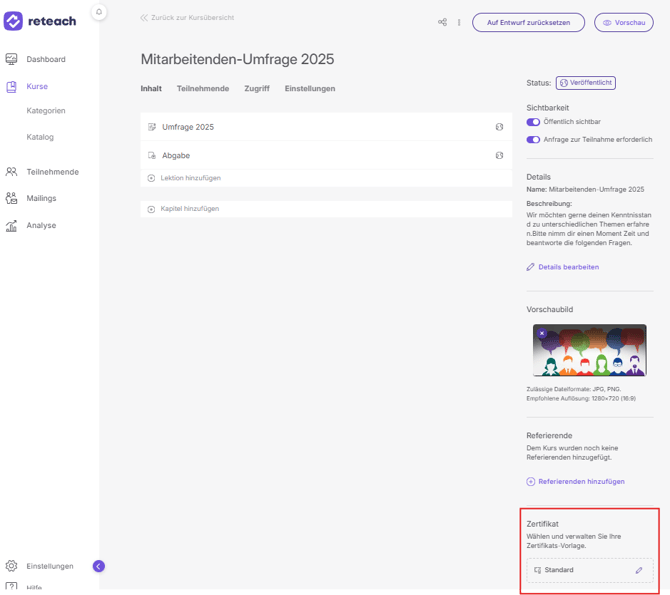
Task: Click the reteach logo
Action: coord(40,21)
